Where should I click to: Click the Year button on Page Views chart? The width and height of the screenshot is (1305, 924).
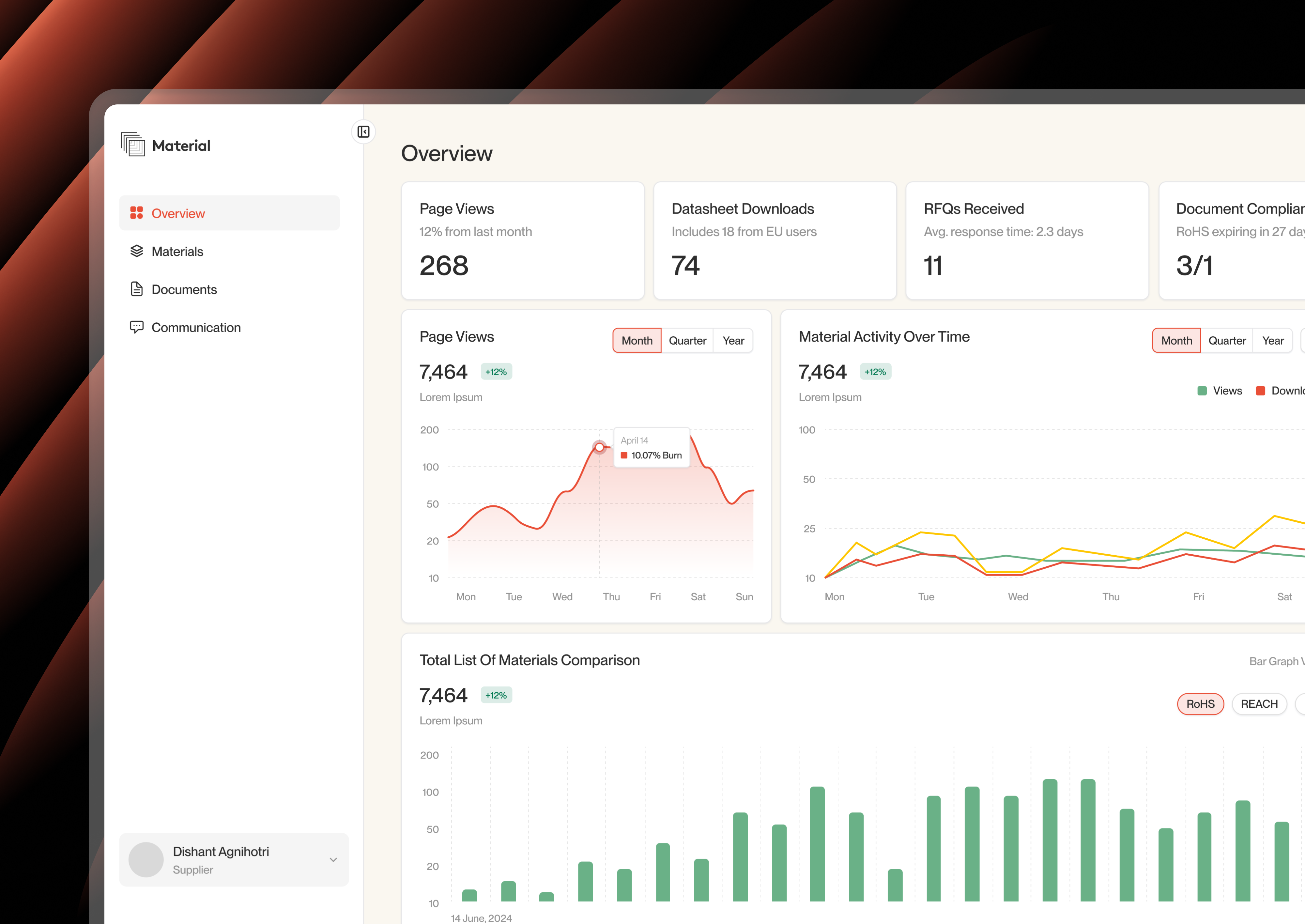tap(733, 340)
